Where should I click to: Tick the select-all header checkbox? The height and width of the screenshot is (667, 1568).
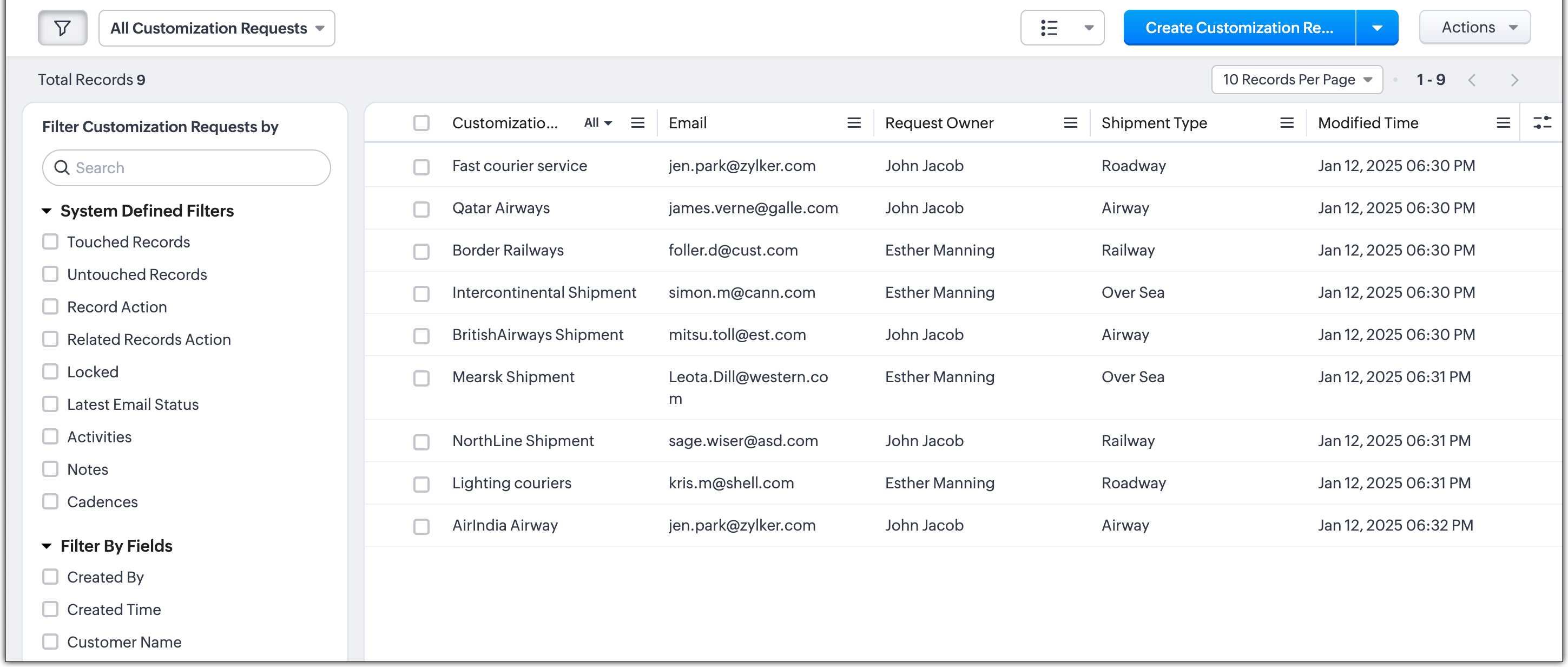coord(421,123)
